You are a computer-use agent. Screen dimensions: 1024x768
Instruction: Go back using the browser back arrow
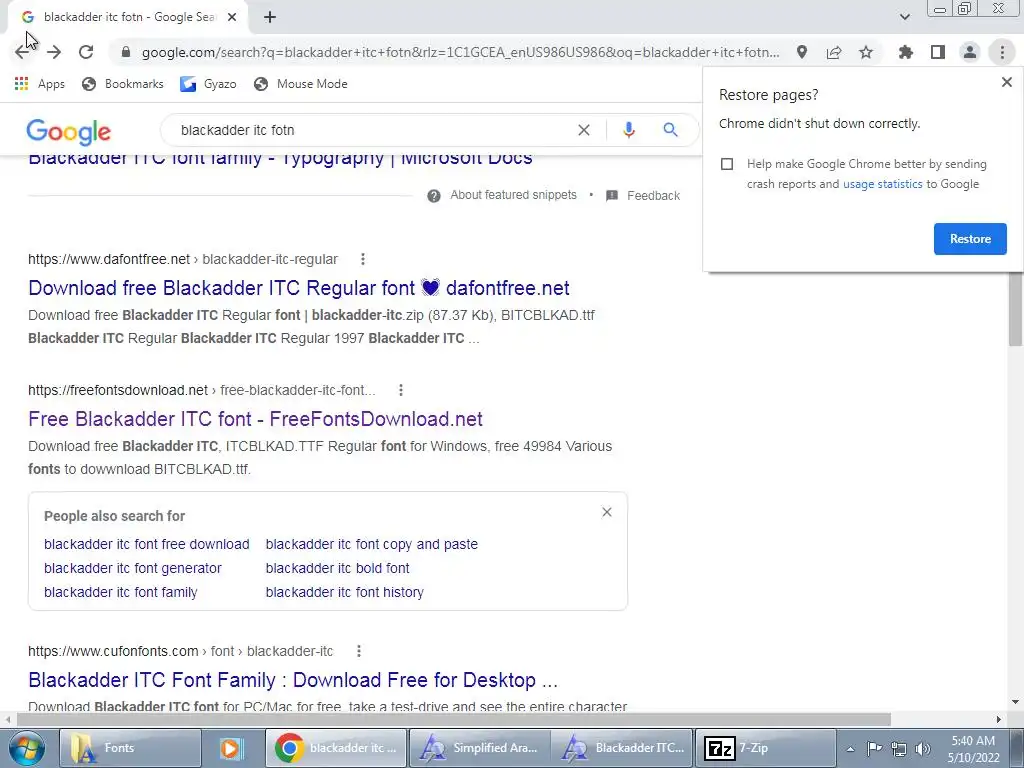[22, 52]
